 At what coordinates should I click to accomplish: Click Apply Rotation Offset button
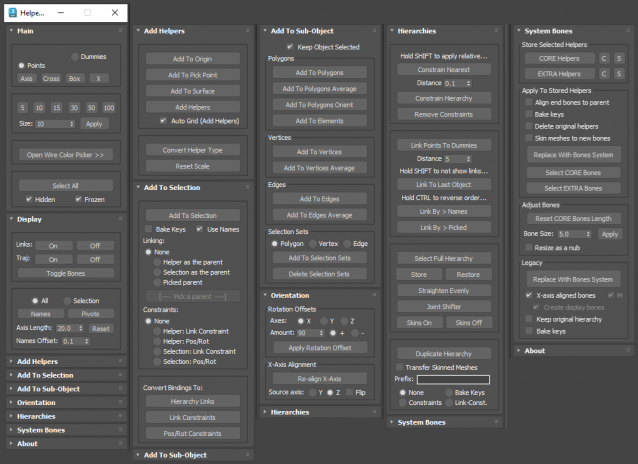320,348
